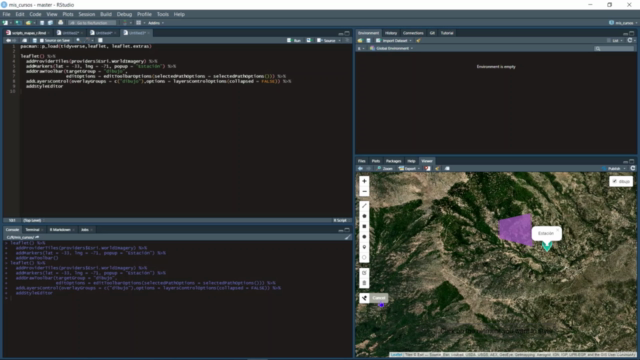Switch to the Help tab in lower pane

coord(411,161)
